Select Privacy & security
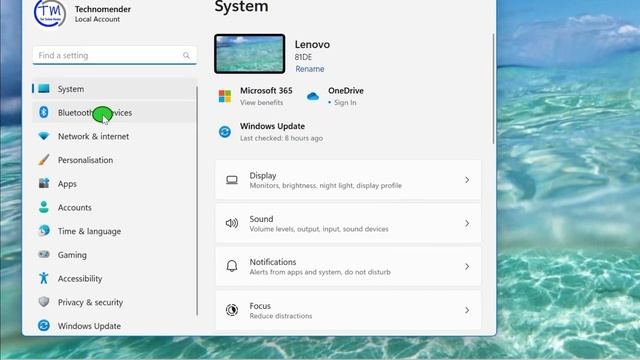The height and width of the screenshot is (360, 640). [x=114, y=302]
